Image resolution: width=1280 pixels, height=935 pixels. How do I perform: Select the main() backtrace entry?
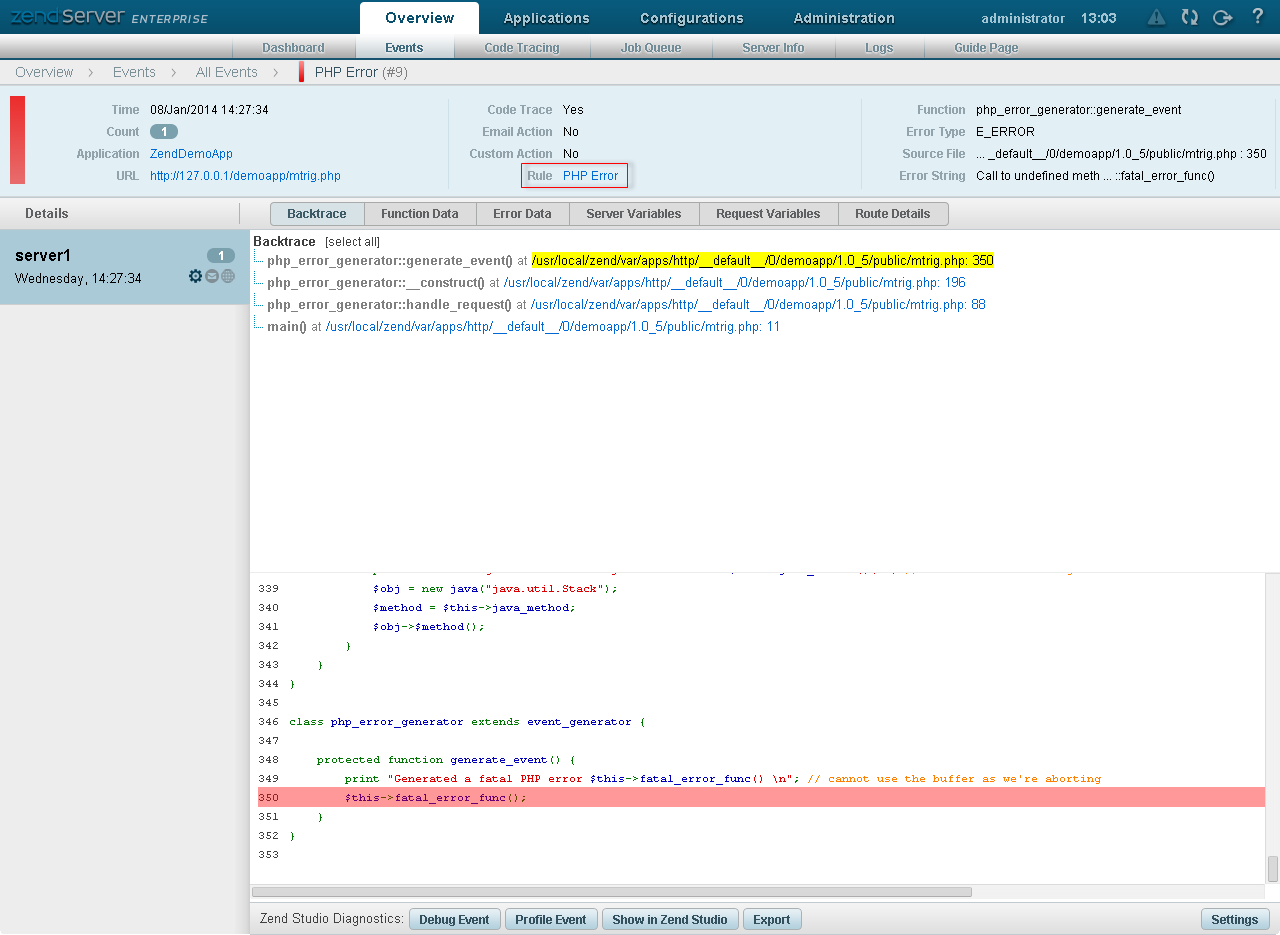pyautogui.click(x=286, y=326)
